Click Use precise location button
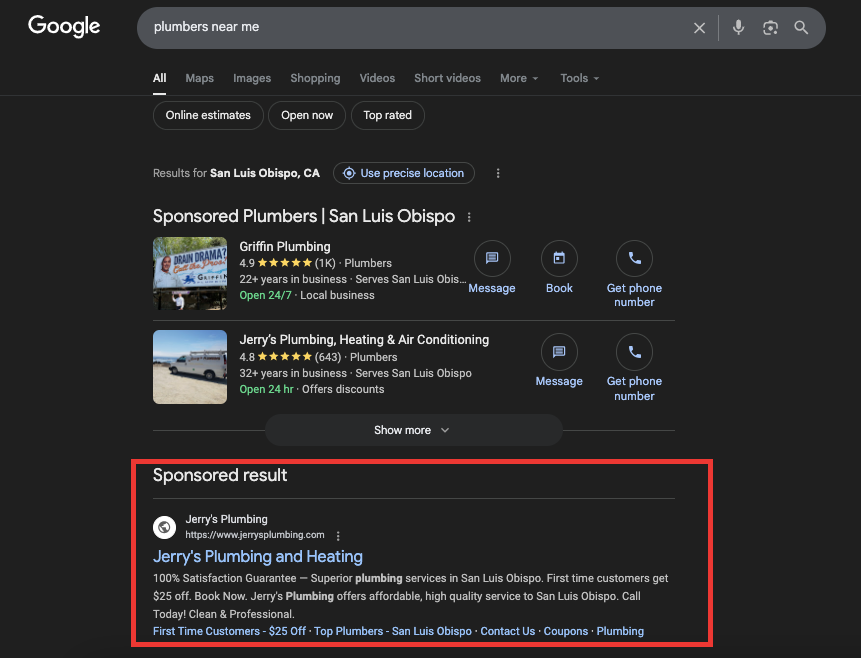 [x=404, y=173]
